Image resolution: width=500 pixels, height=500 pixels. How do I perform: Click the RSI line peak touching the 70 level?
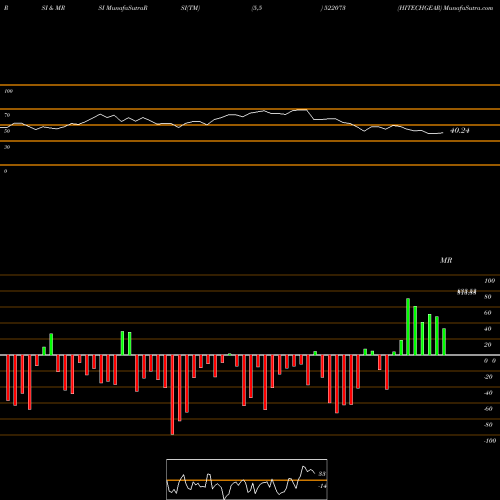click(302, 109)
